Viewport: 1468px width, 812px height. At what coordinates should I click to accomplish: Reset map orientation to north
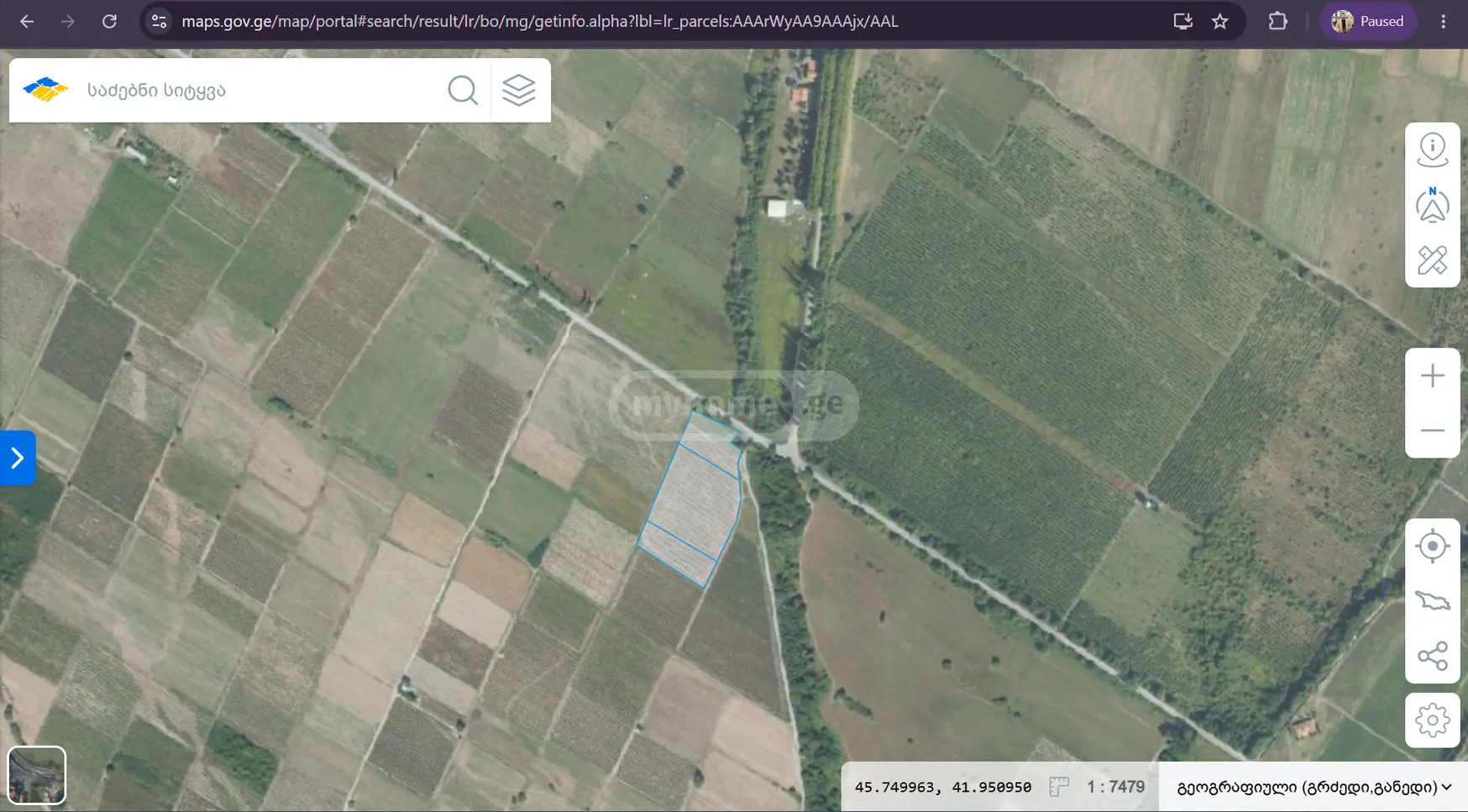click(1433, 205)
